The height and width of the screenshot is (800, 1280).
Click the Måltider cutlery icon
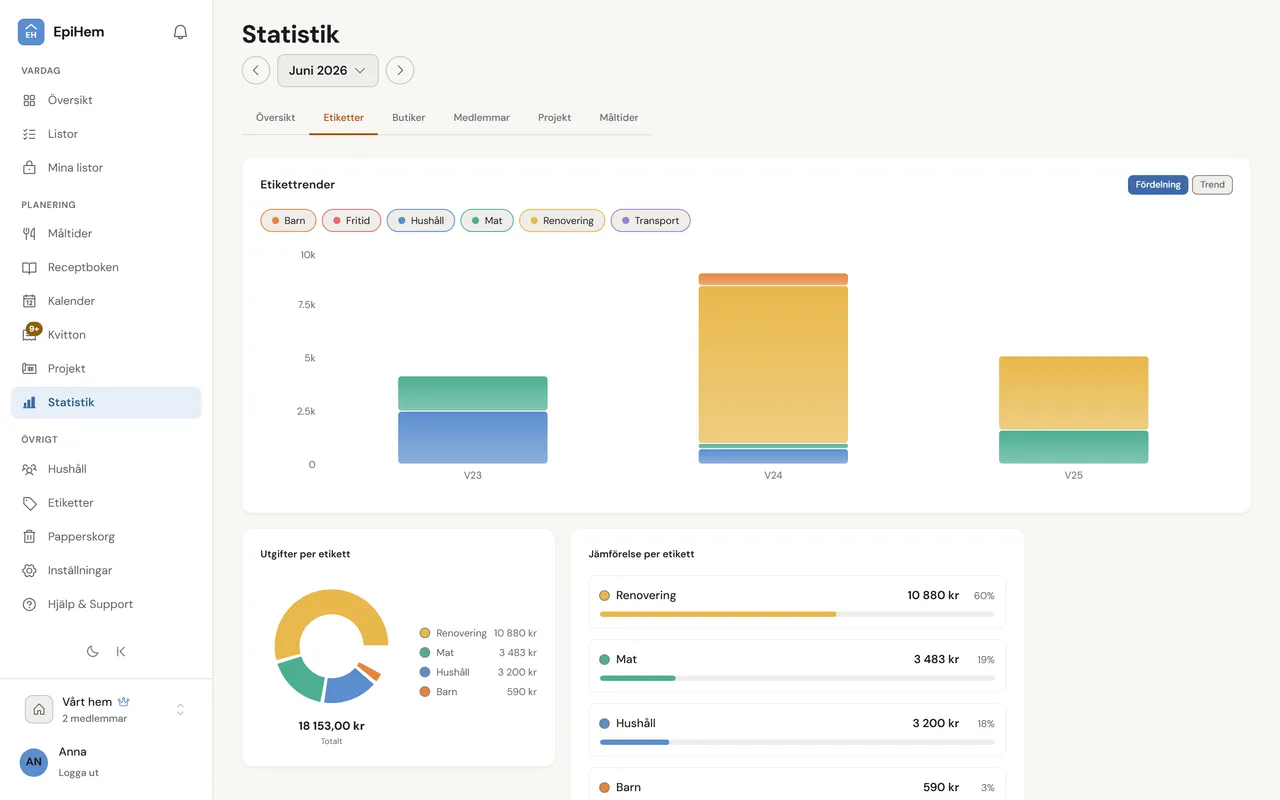click(x=30, y=234)
